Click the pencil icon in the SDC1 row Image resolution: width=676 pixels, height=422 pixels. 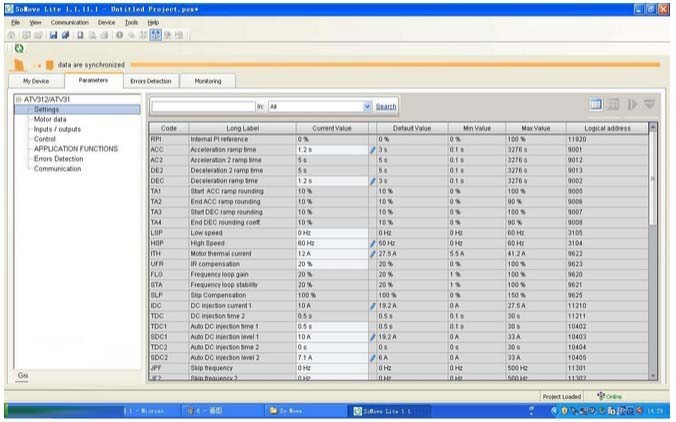[x=372, y=337]
